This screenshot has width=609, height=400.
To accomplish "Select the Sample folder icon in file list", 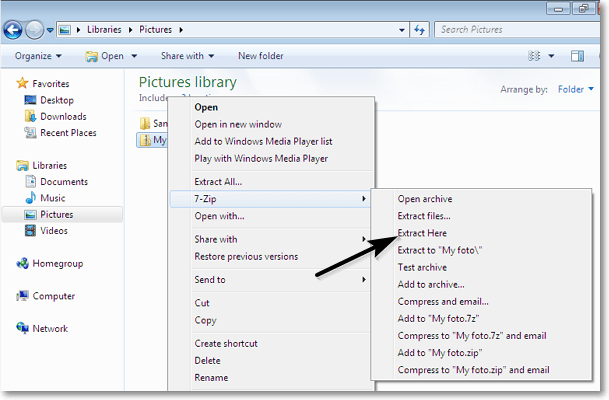I will click(145, 123).
